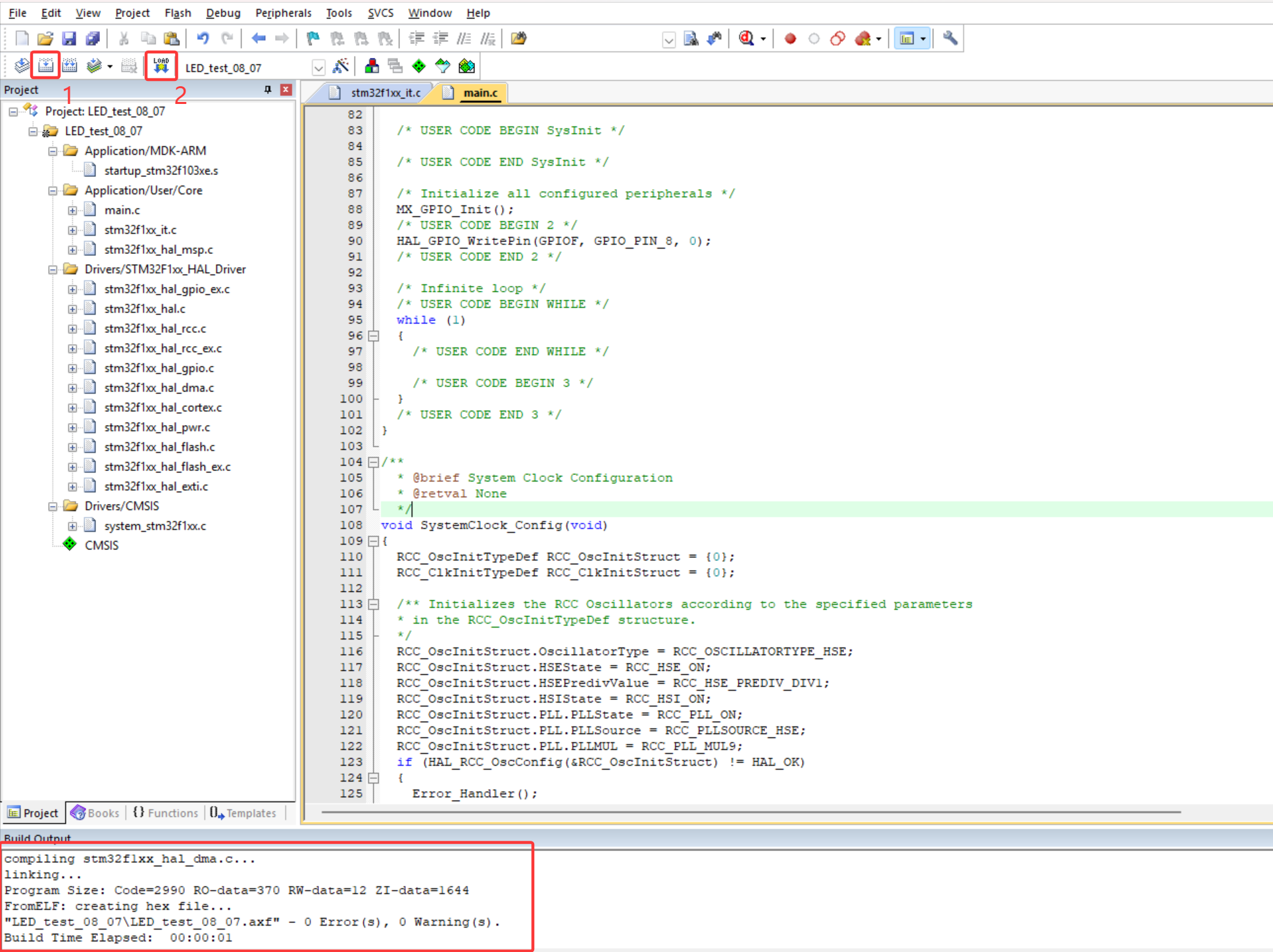Open the Debug menu
Viewport: 1273px width, 952px height.
223,13
